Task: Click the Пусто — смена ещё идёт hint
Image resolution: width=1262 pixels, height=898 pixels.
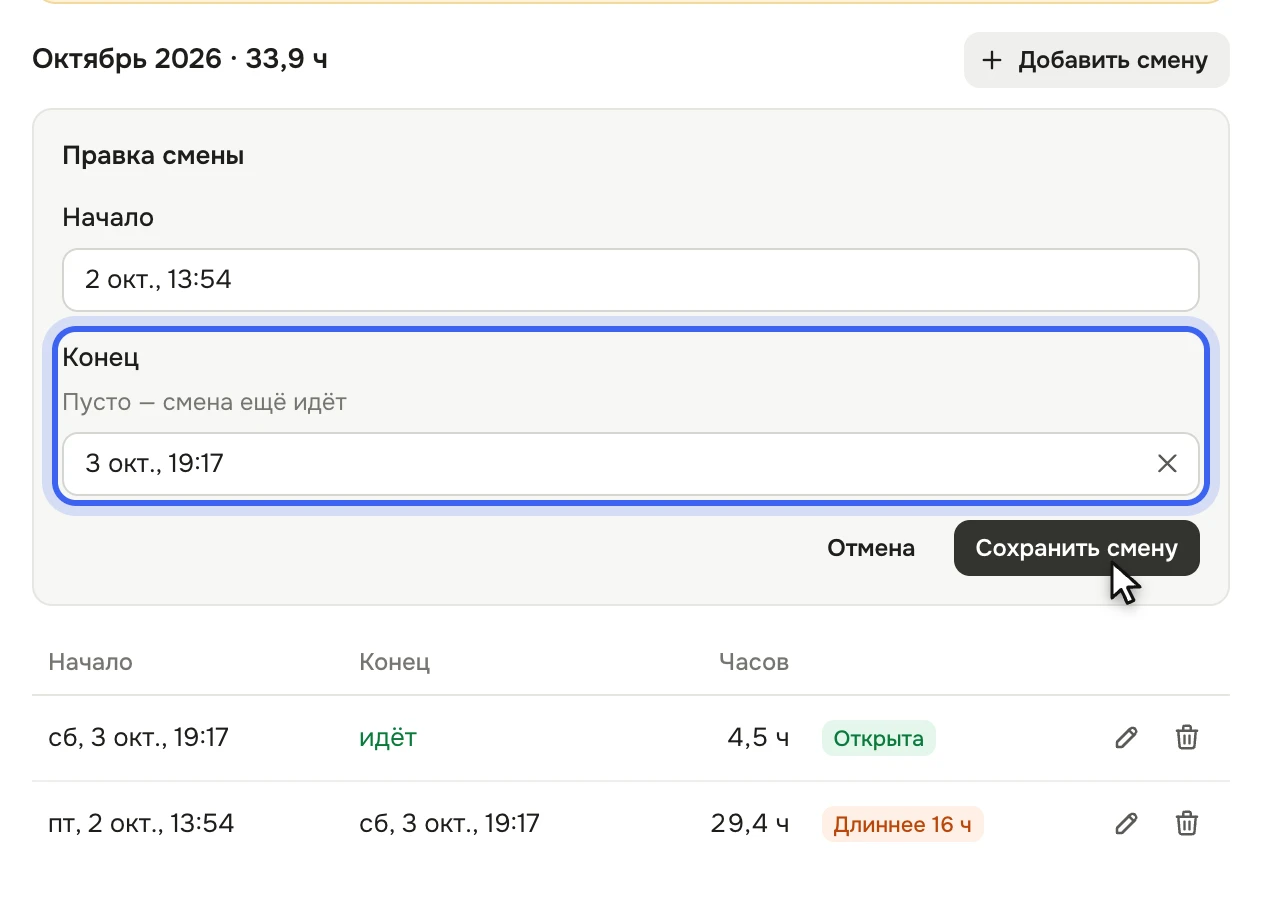Action: 204,403
